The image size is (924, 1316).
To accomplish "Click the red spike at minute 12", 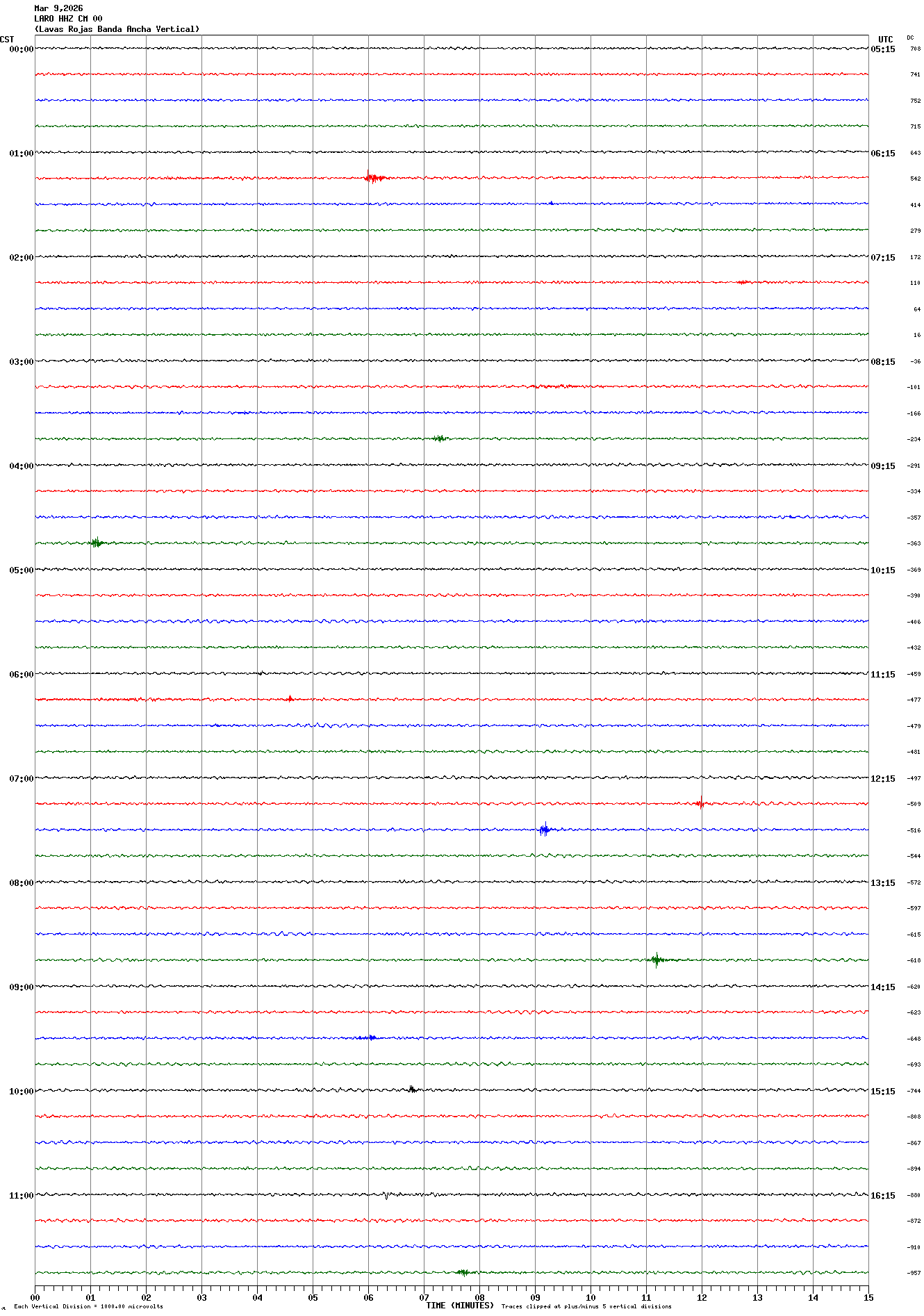I will (x=700, y=804).
